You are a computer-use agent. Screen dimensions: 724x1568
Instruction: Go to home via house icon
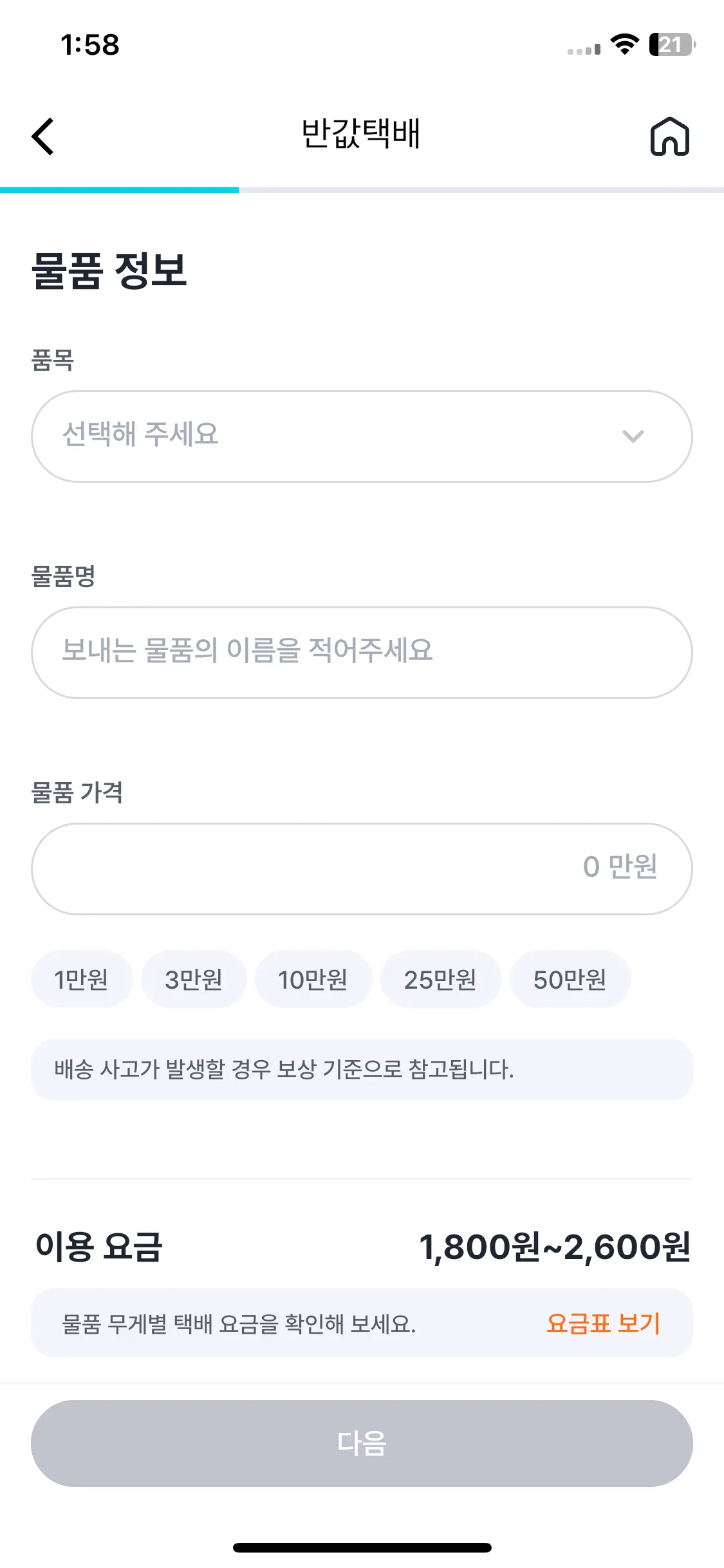(669, 136)
